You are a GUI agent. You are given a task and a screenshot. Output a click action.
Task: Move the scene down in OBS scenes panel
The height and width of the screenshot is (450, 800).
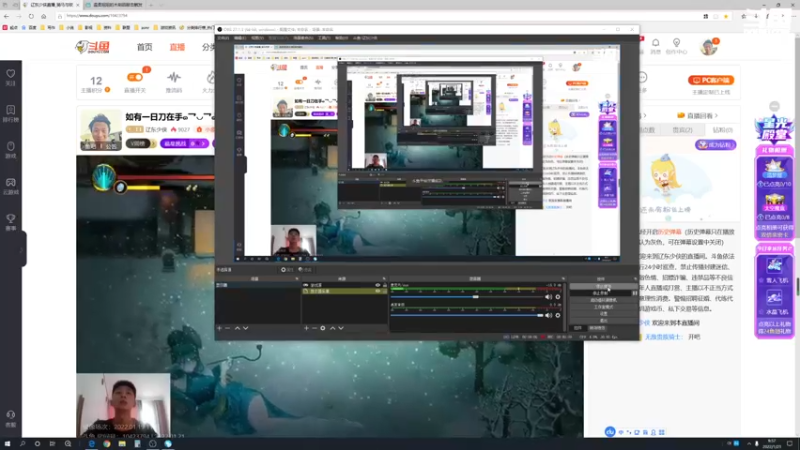coord(245,328)
